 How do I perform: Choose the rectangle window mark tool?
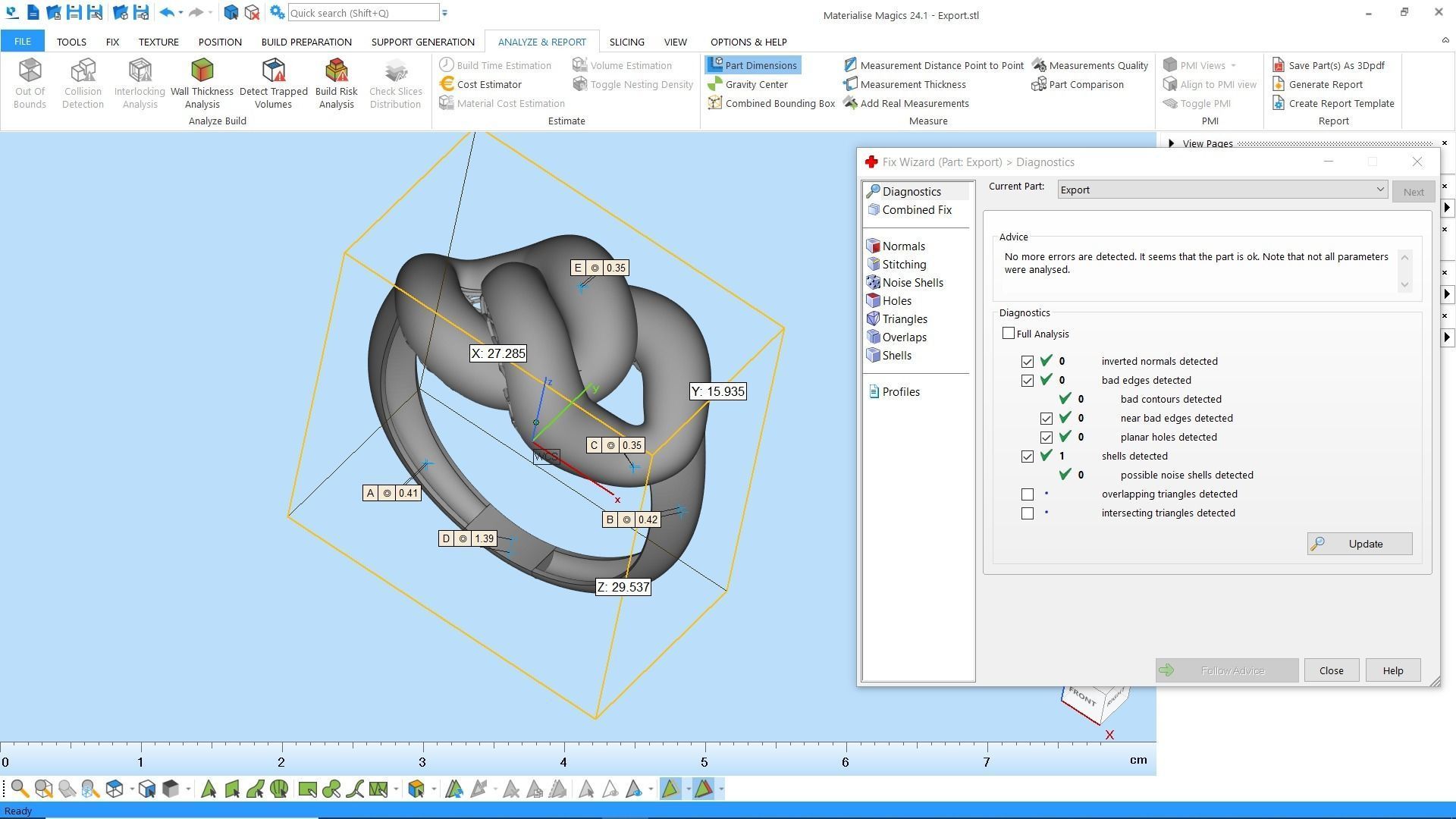(307, 789)
